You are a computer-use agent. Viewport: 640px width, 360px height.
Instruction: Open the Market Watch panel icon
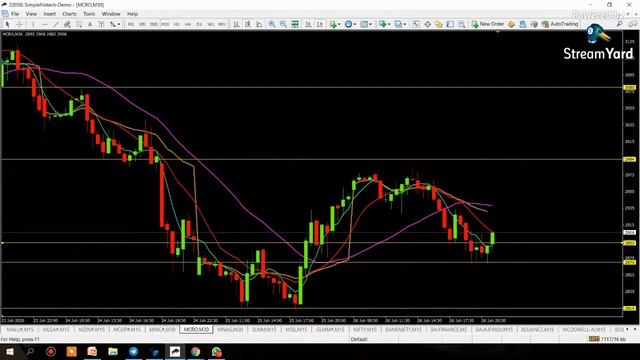[x=416, y=24]
